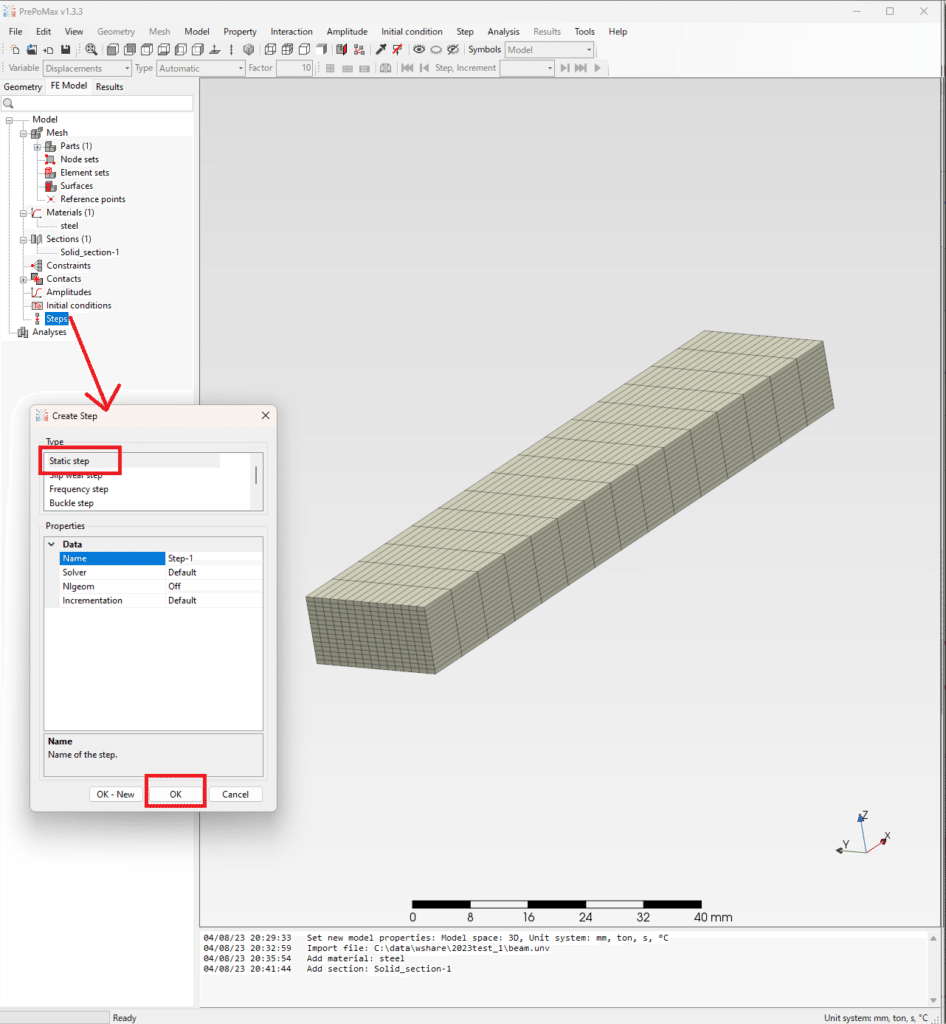Click the model tree search field
Screen dimensions: 946x1024
pyautogui.click(x=97, y=103)
